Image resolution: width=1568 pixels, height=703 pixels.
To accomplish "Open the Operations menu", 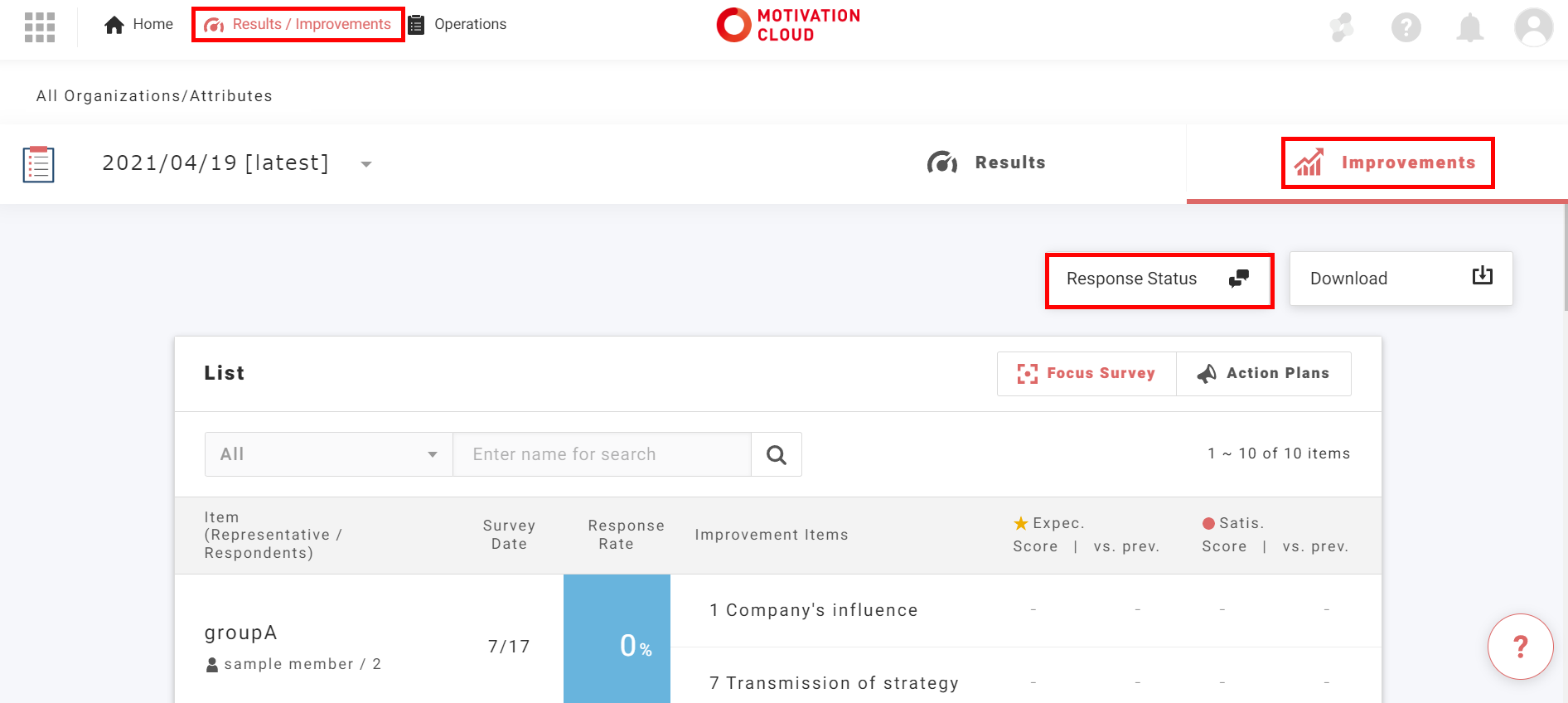I will click(x=458, y=25).
